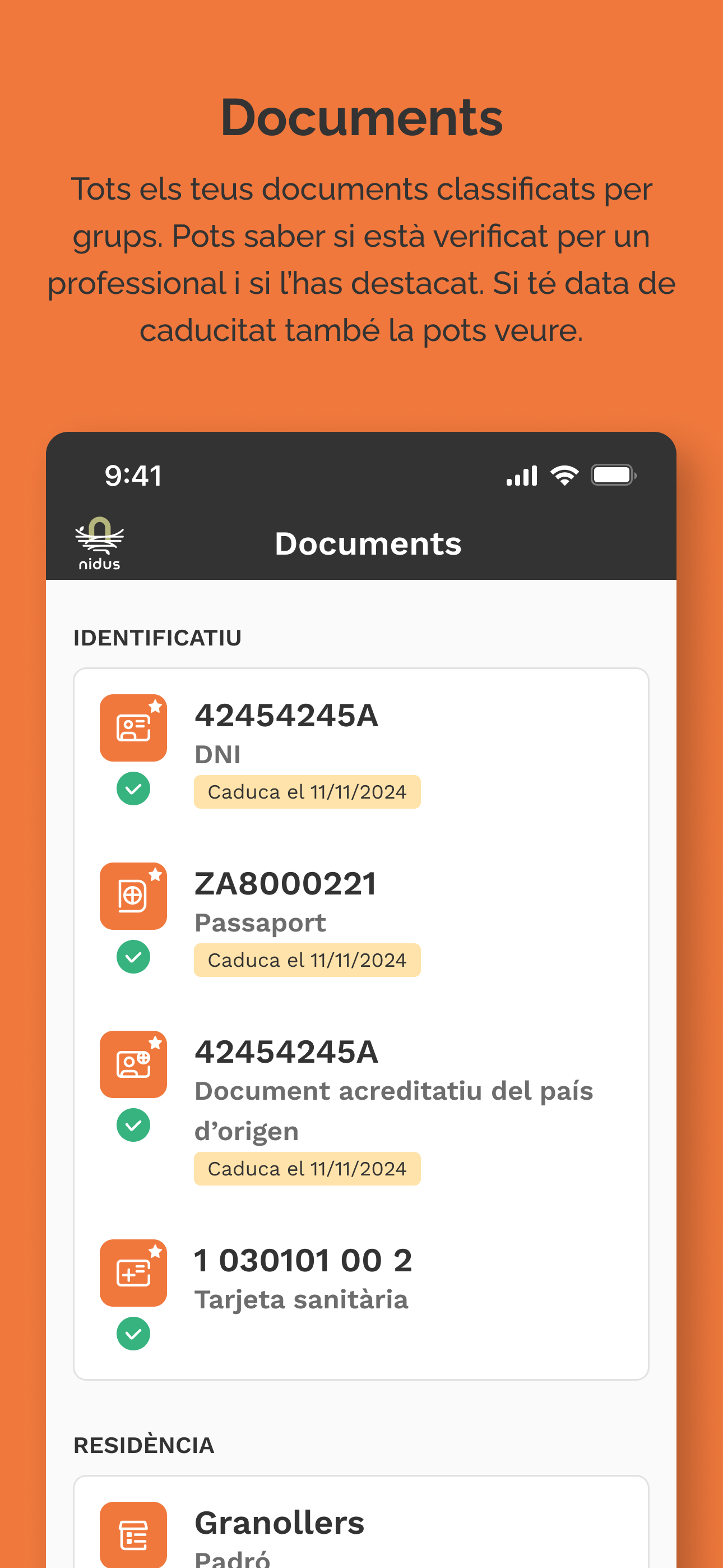The height and width of the screenshot is (1568, 723).
Task: Open 42454245A Document acreditatiu entry
Action: point(286,1051)
